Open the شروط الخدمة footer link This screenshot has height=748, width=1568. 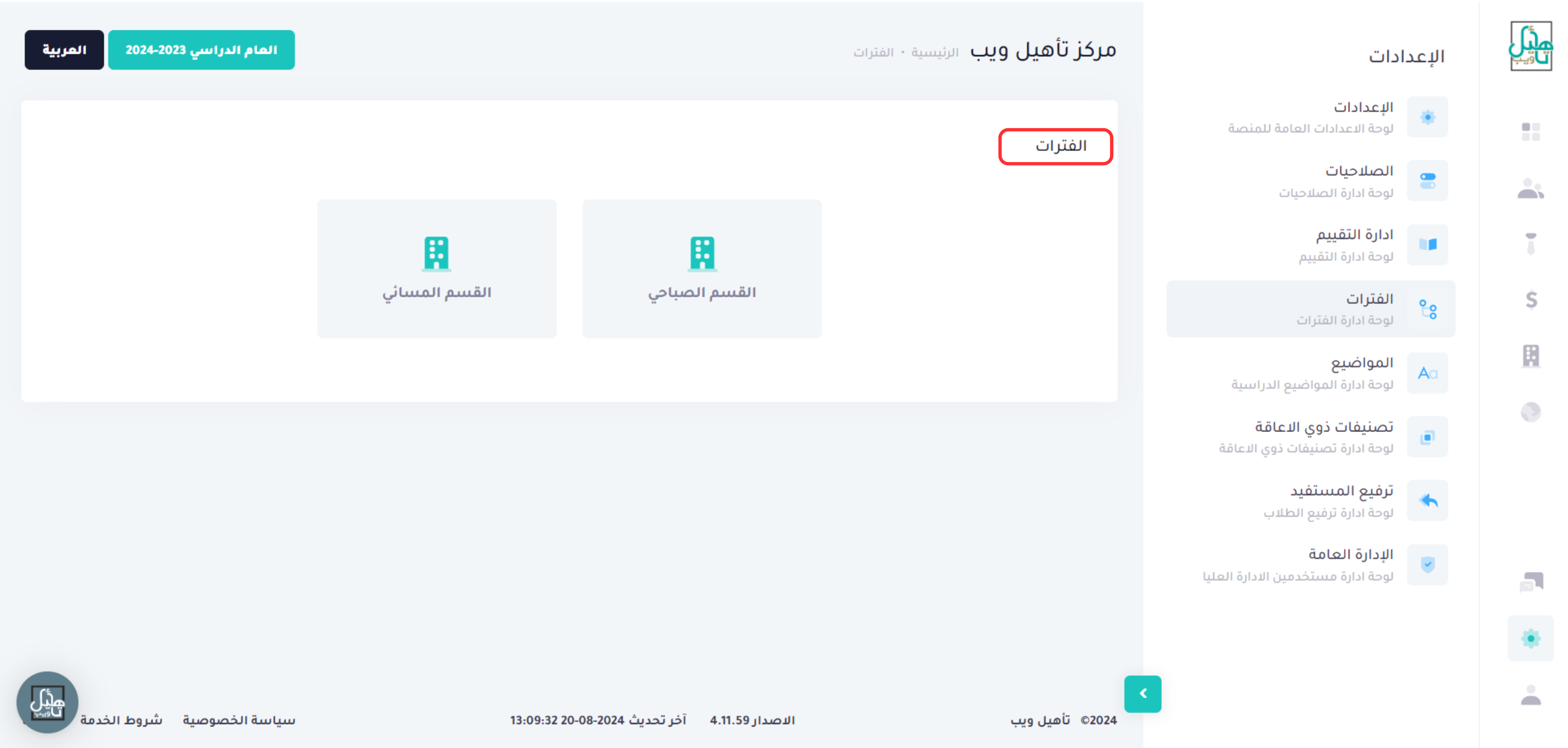(121, 720)
